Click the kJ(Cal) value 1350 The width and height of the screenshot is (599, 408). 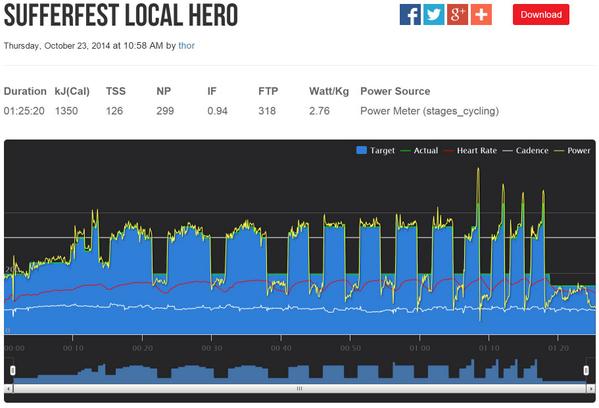tap(66, 111)
